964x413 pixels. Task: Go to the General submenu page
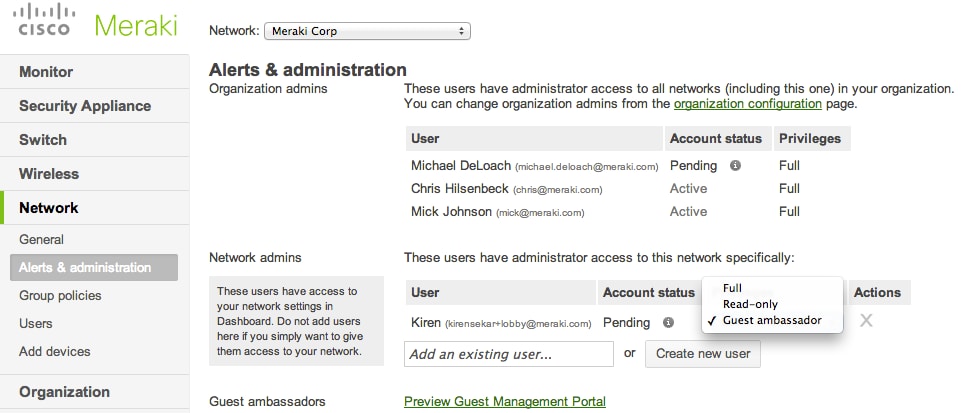(x=41, y=239)
